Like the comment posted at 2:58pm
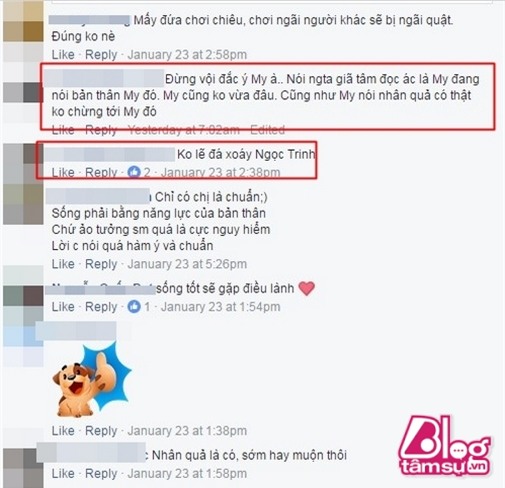The width and height of the screenshot is (505, 488). pos(63,54)
